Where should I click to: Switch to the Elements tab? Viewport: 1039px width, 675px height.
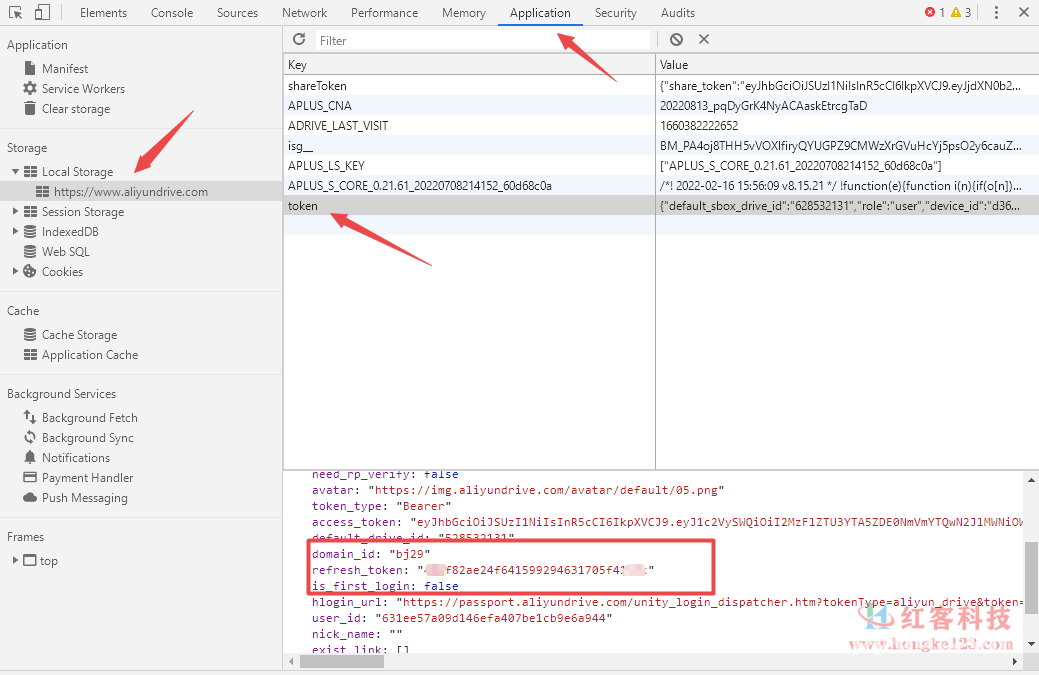coord(103,13)
